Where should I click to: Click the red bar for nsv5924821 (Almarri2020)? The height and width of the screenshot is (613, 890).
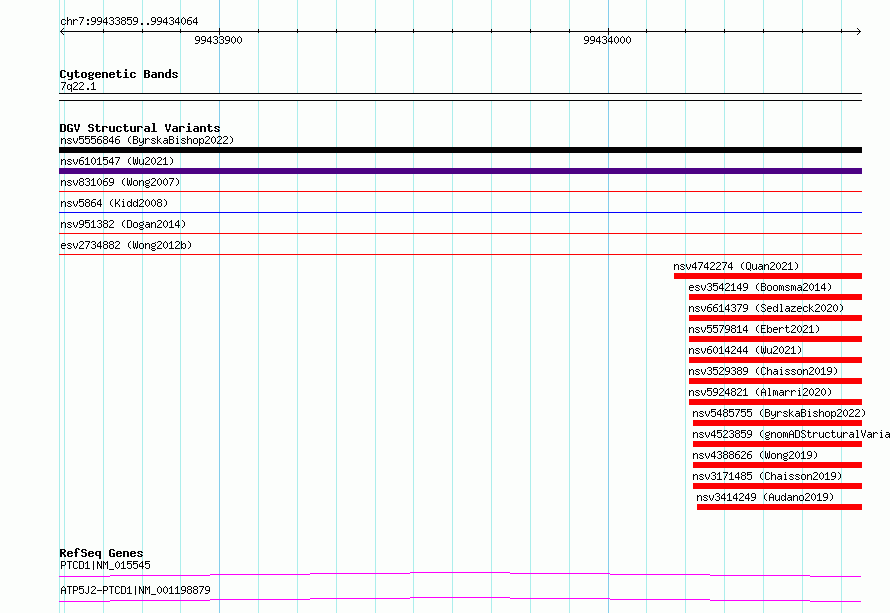coord(775,402)
